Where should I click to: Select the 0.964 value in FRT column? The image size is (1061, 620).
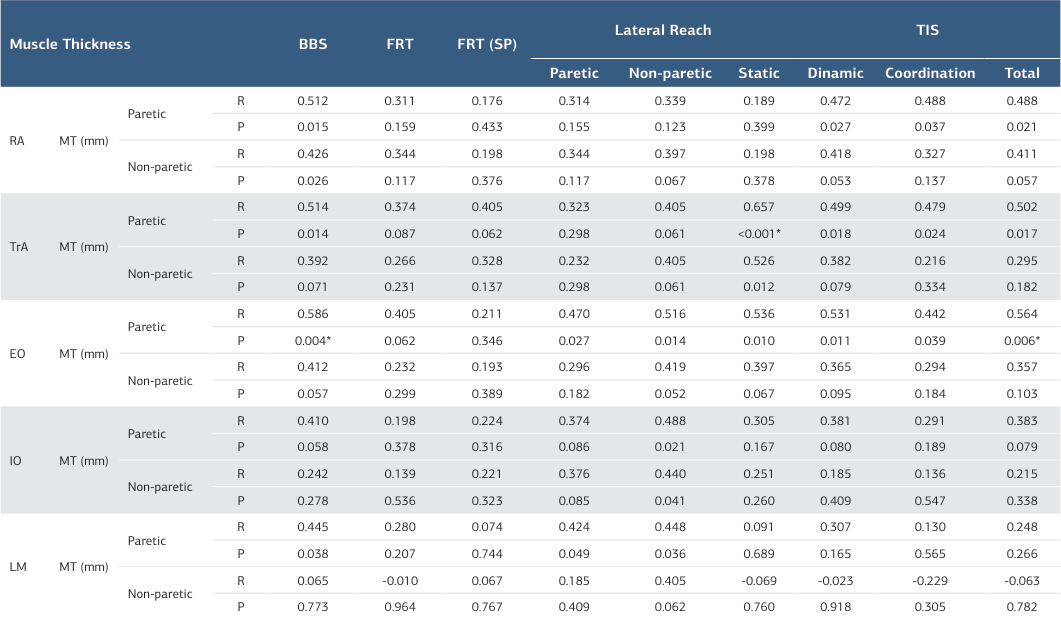400,608
